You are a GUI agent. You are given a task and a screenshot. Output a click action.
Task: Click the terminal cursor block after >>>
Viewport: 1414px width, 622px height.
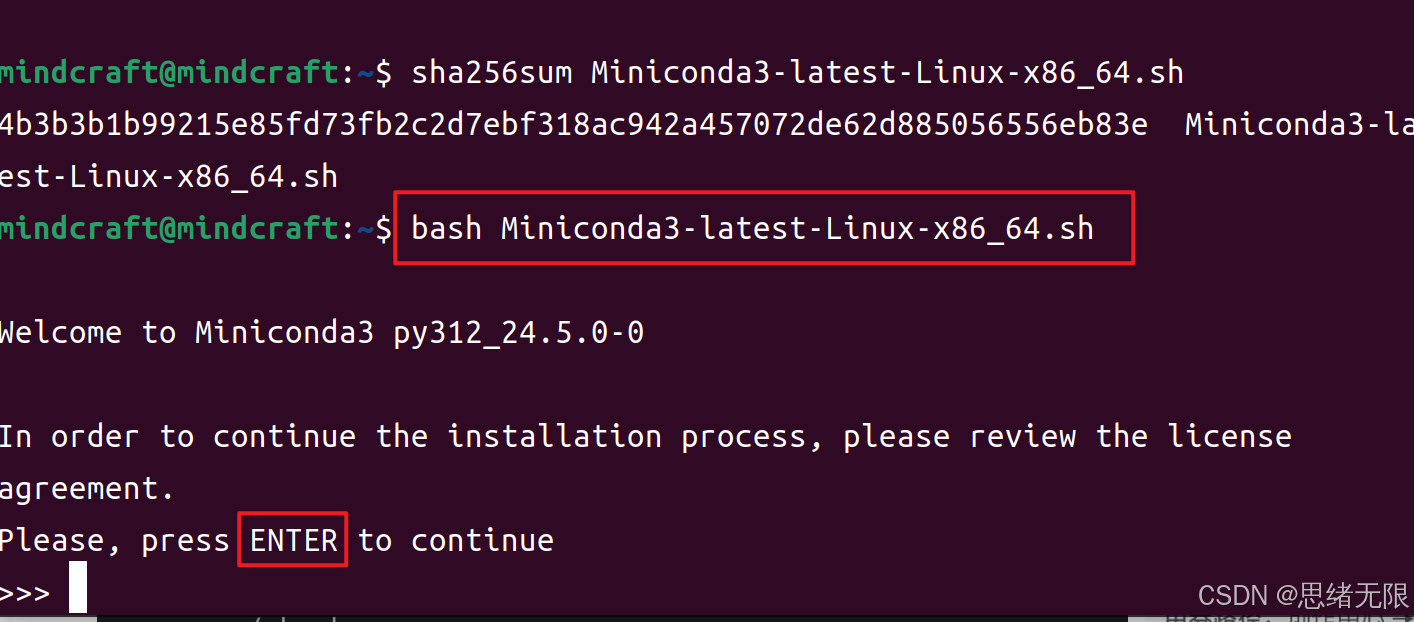tap(78, 587)
